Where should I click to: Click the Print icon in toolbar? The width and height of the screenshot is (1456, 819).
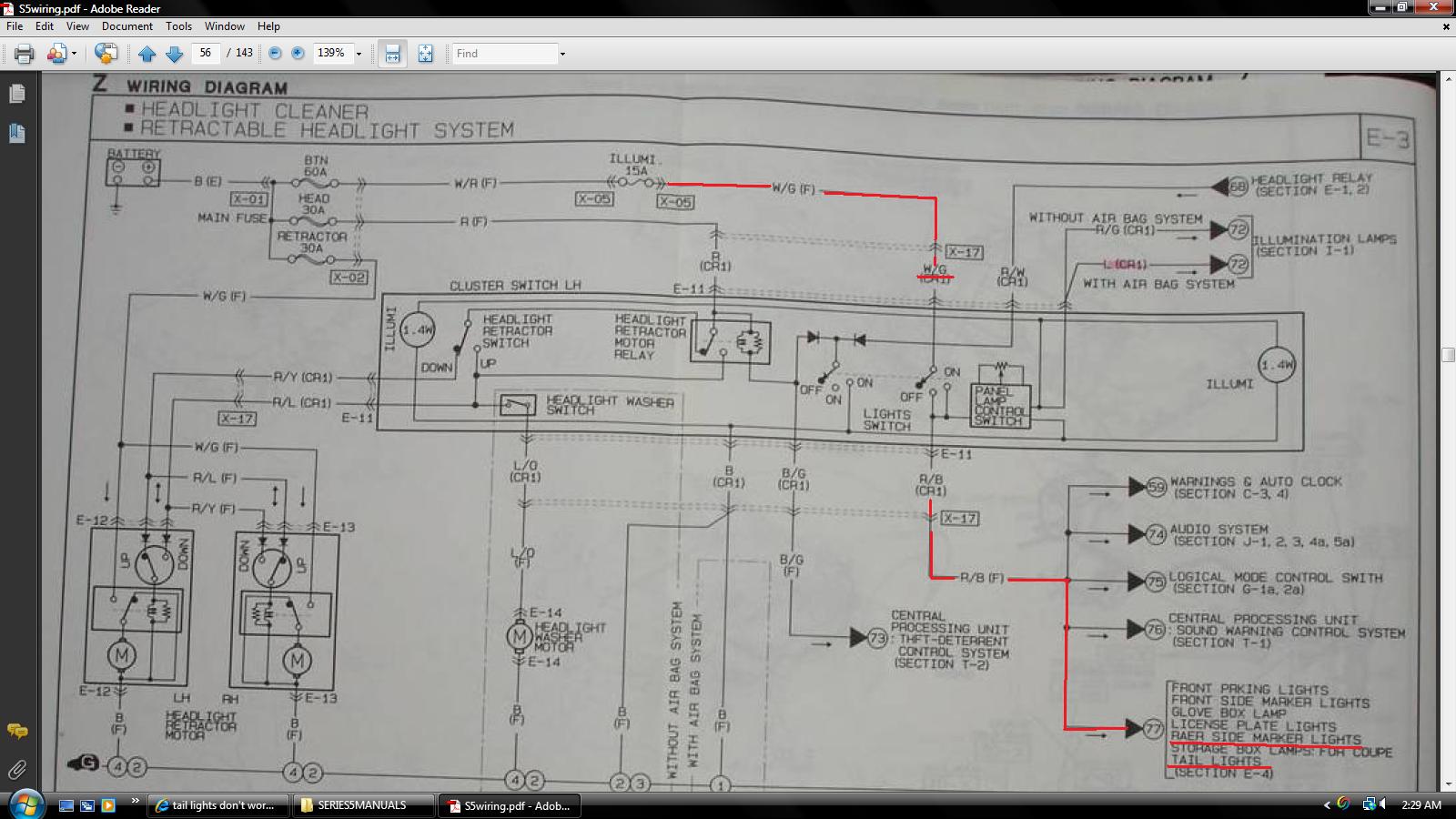click(24, 54)
